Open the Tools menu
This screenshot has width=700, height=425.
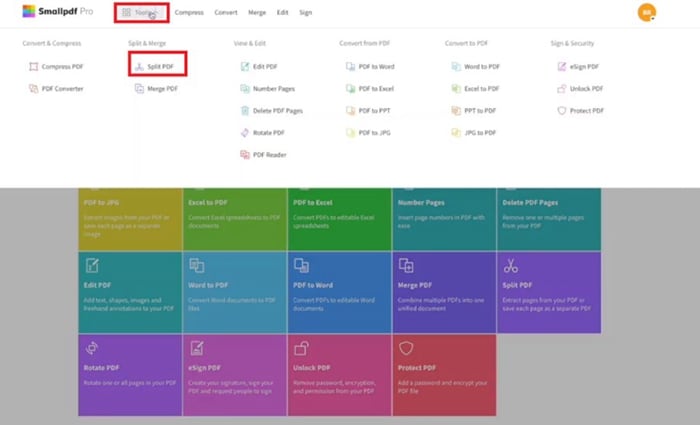point(140,13)
